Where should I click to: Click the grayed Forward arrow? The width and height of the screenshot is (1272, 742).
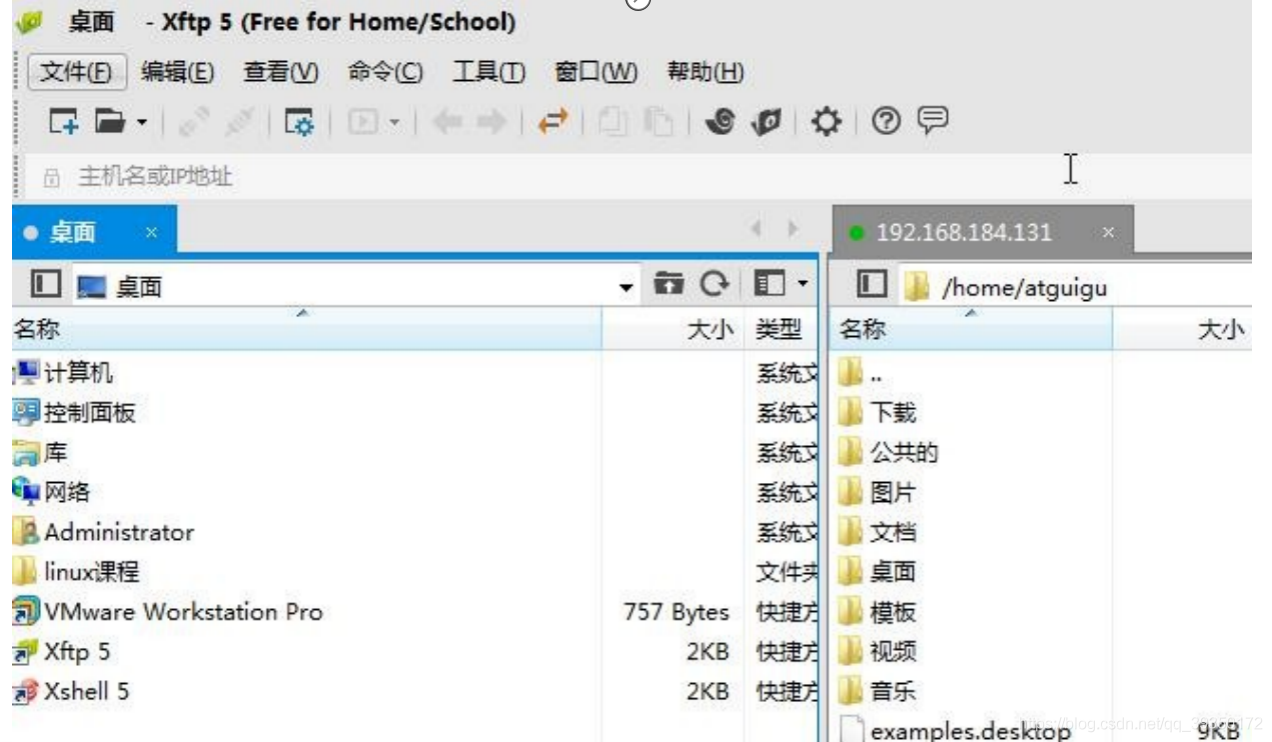pyautogui.click(x=491, y=122)
